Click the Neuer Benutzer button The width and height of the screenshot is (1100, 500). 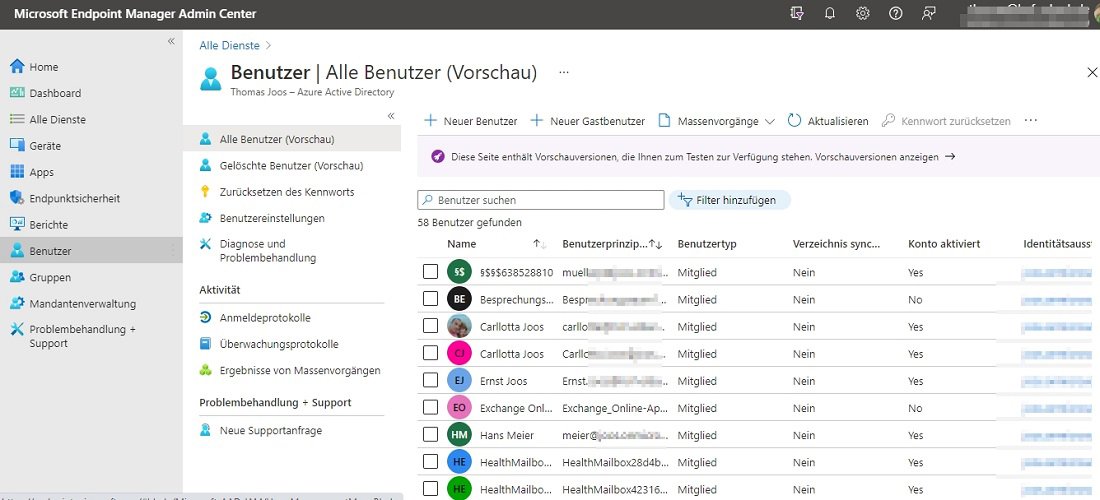[x=471, y=121]
